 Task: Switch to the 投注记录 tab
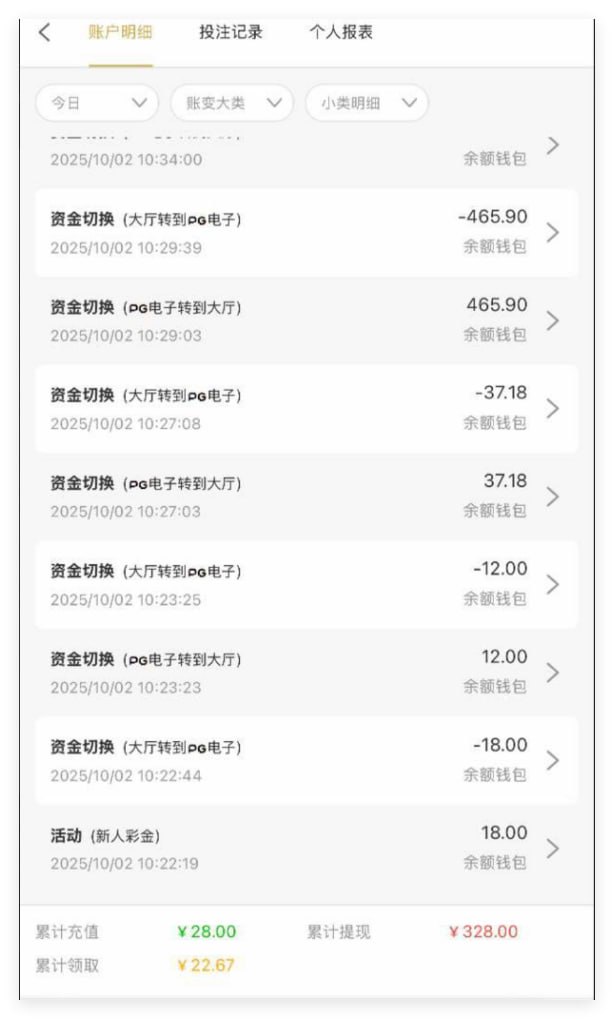tap(230, 32)
